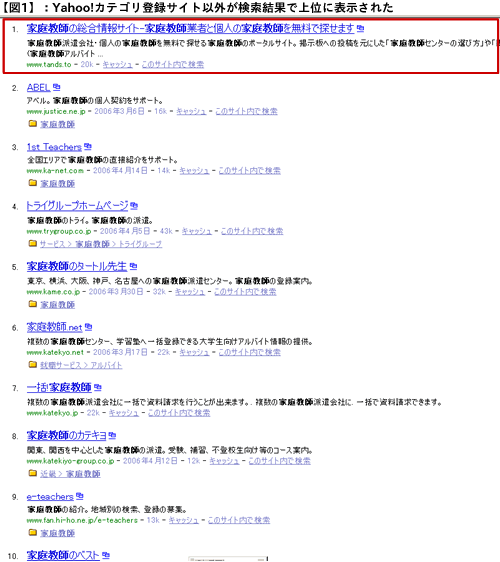Image resolution: width=500 pixels, height=562 pixels.
Task: Click folder icon under トライグループ result
Action: [x=33, y=243]
